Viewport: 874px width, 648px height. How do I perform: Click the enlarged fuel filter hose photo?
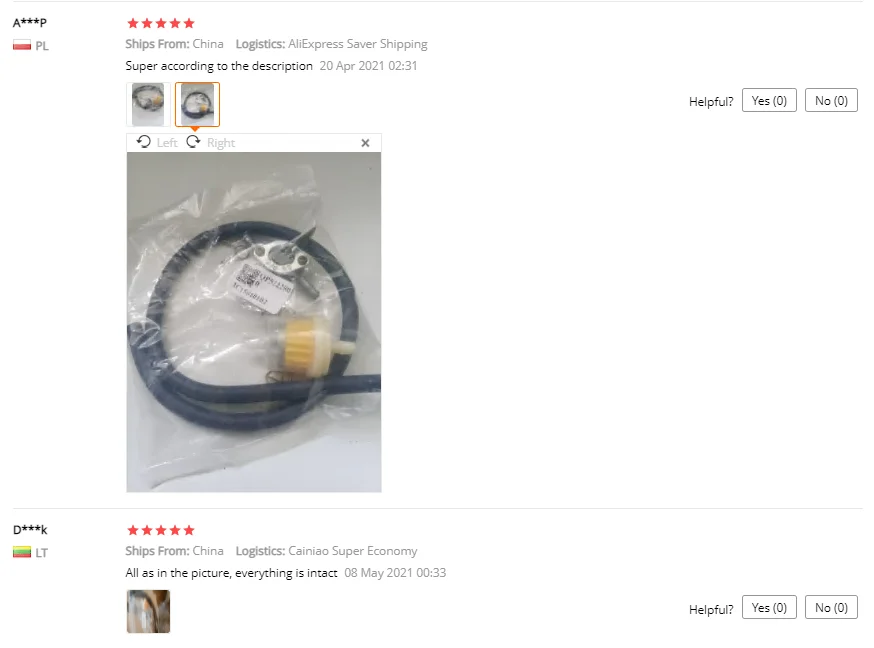point(254,322)
